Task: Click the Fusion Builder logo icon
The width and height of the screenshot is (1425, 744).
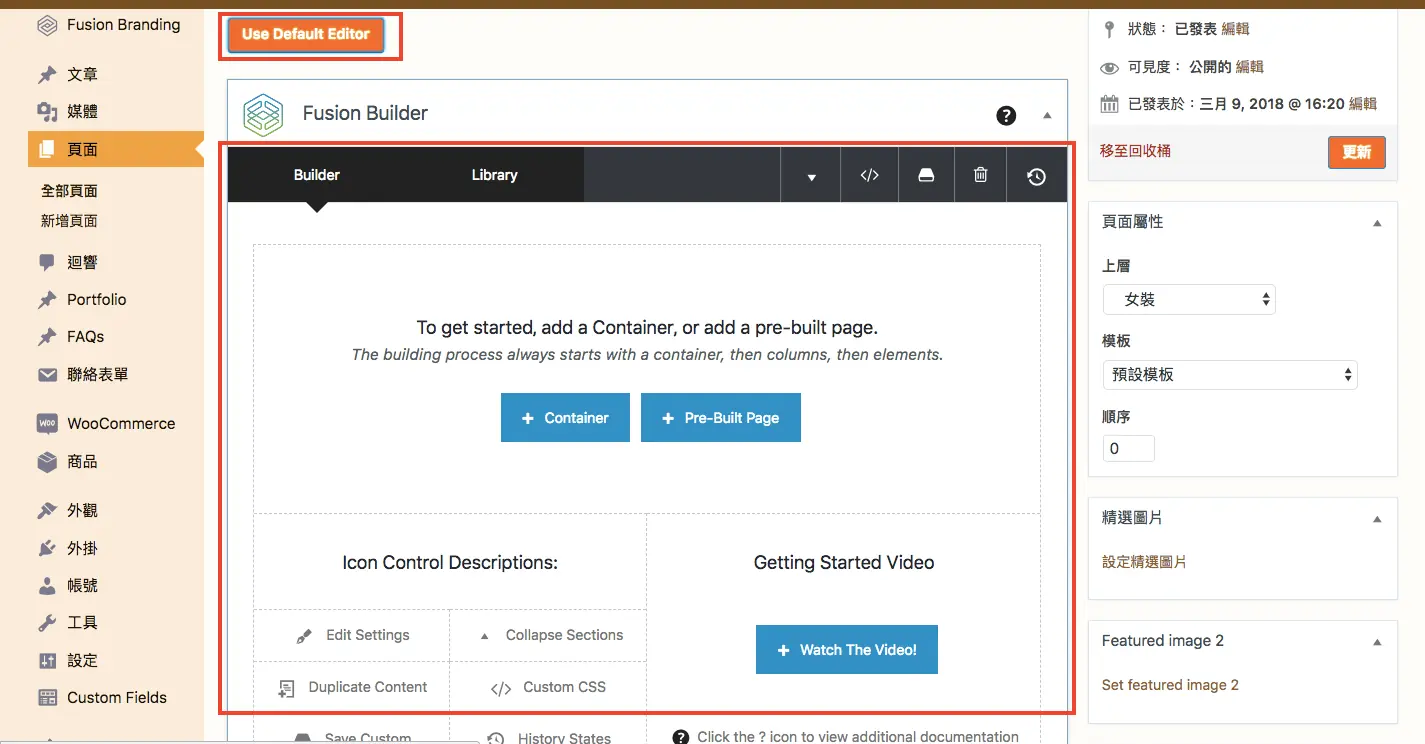Action: coord(263,115)
